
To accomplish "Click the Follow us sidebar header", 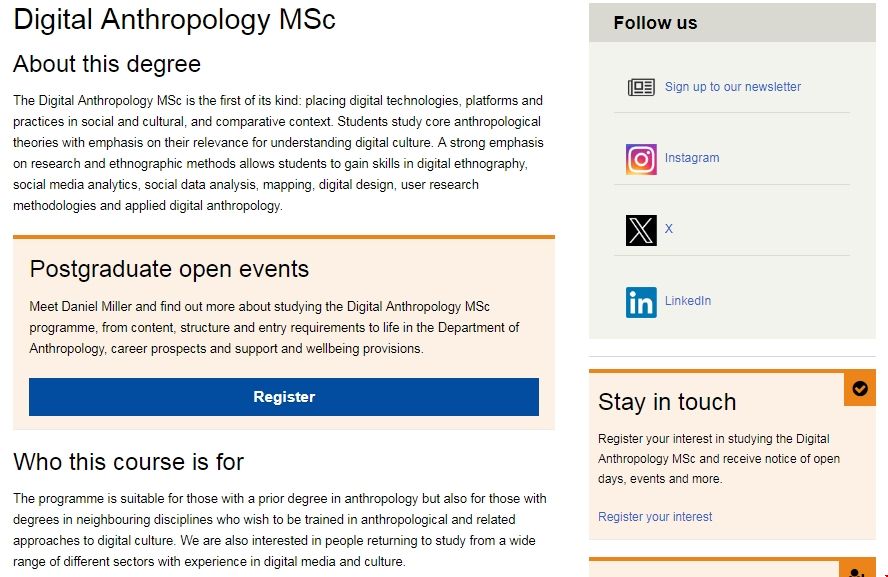I will point(656,23).
